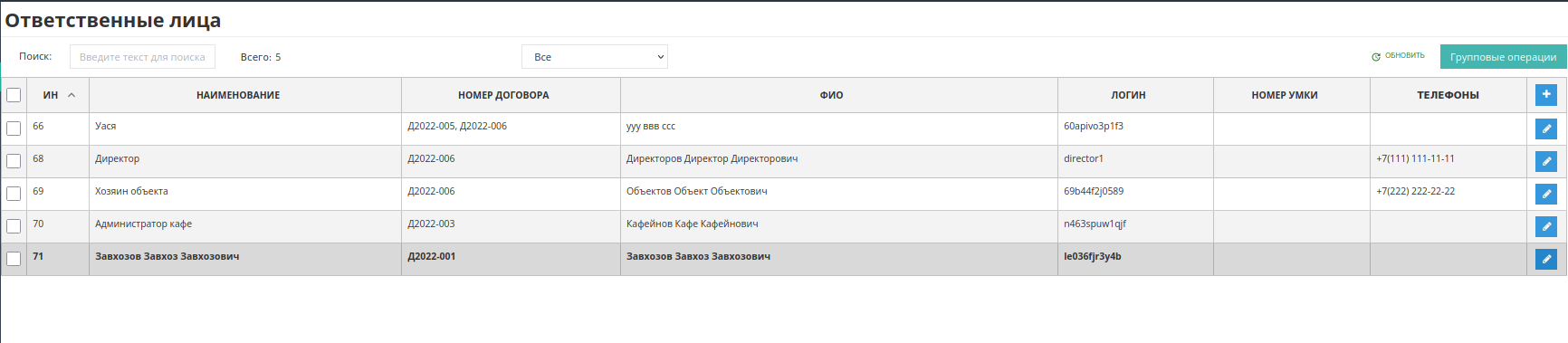Click the Номер договора column header

click(x=503, y=95)
